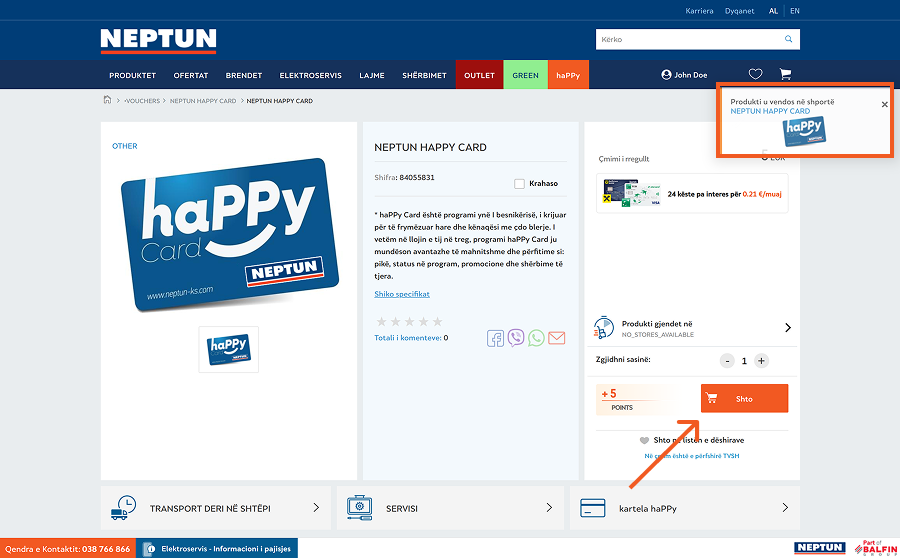
Task: Follow the Shiko specifikat link
Action: [402, 294]
